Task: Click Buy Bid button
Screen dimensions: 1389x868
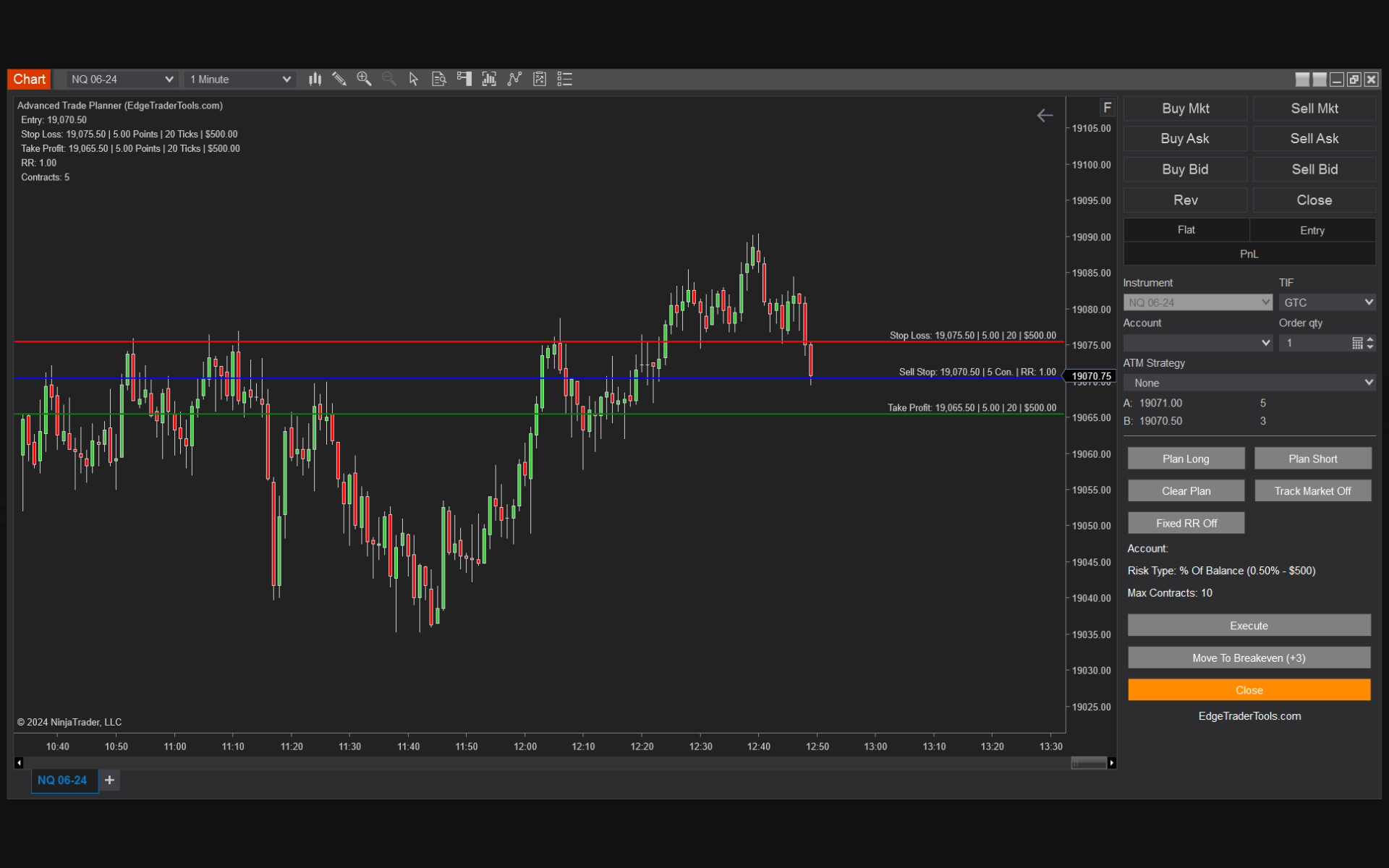Action: [x=1185, y=169]
